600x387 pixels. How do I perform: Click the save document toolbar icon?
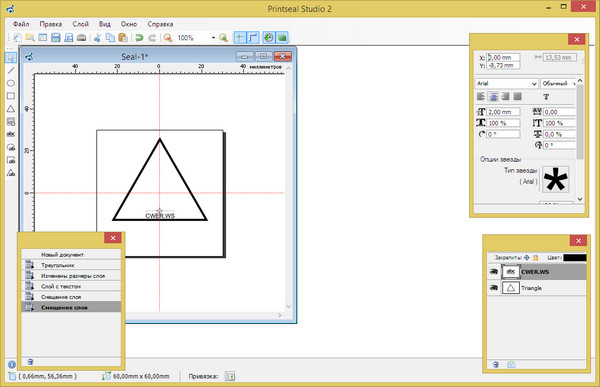56,38
